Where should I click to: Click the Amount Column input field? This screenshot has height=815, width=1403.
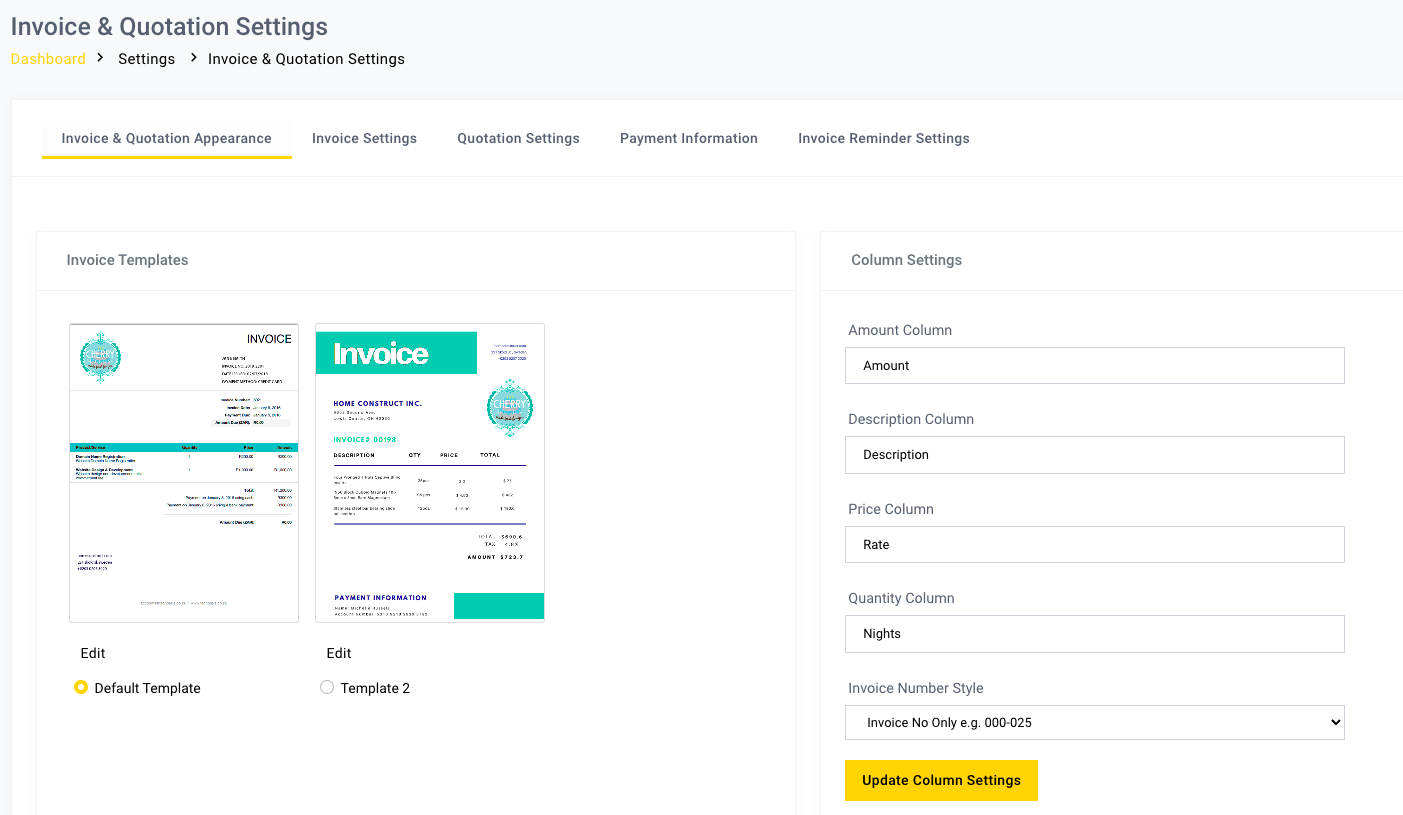point(1094,365)
